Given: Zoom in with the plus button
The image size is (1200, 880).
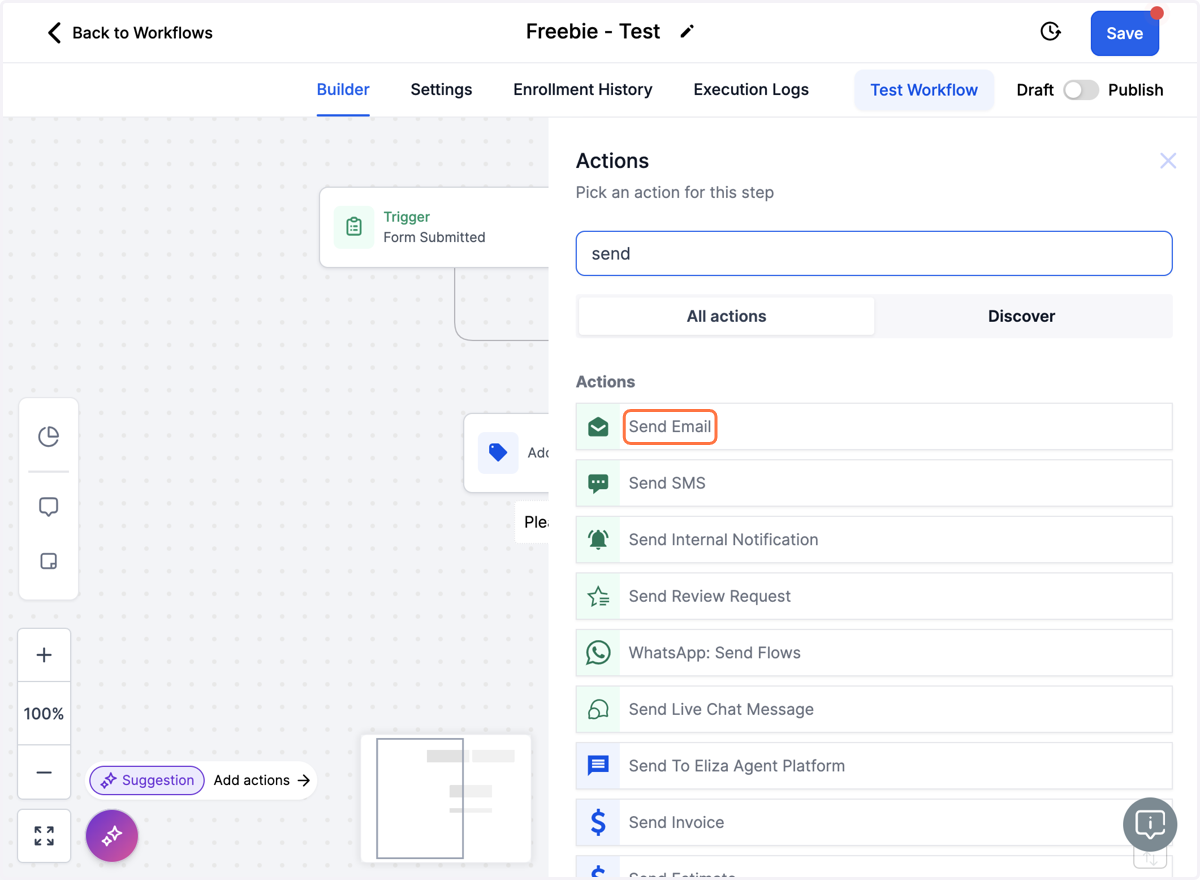Looking at the screenshot, I should tap(44, 655).
